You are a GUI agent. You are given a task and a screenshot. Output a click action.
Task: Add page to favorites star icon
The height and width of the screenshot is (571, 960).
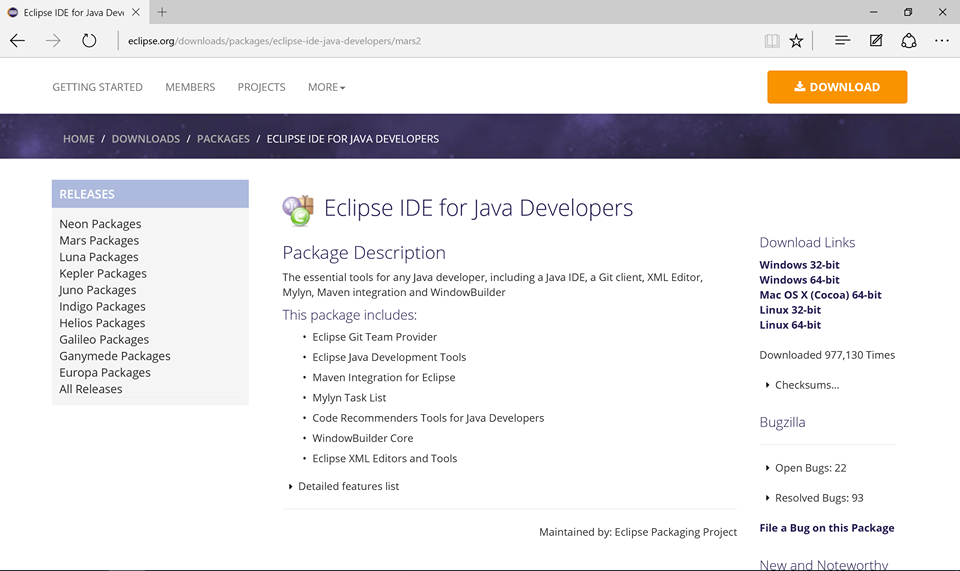(x=796, y=41)
